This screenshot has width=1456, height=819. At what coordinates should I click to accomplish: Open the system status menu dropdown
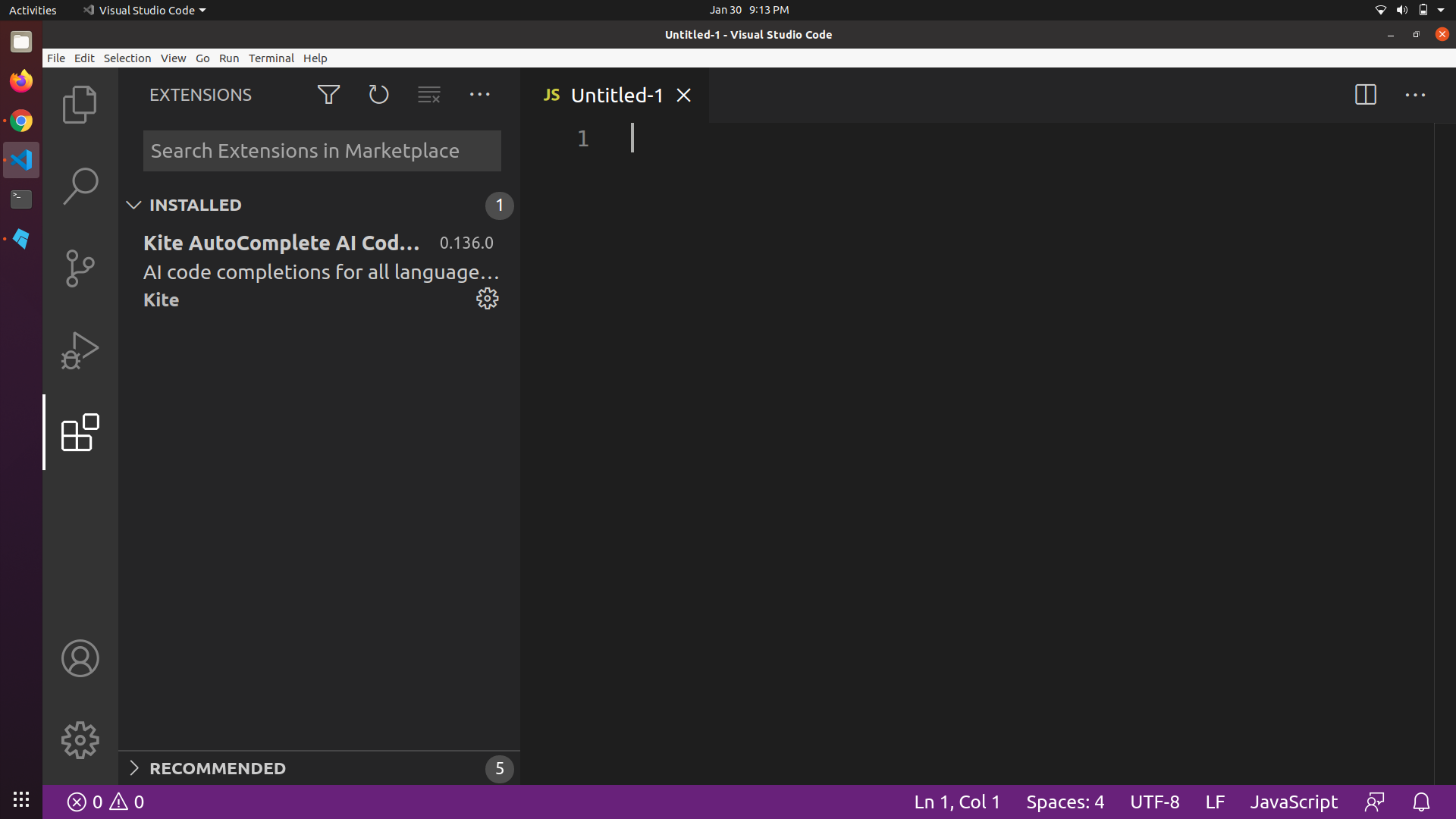[1410, 10]
